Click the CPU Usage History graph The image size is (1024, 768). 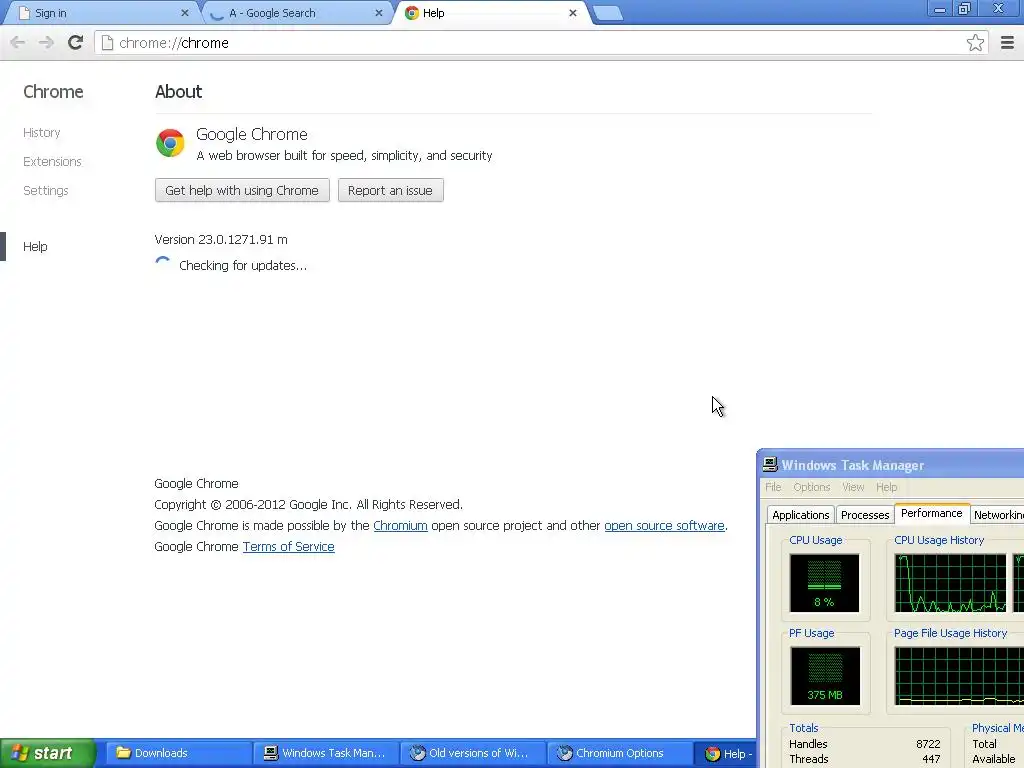[950, 583]
